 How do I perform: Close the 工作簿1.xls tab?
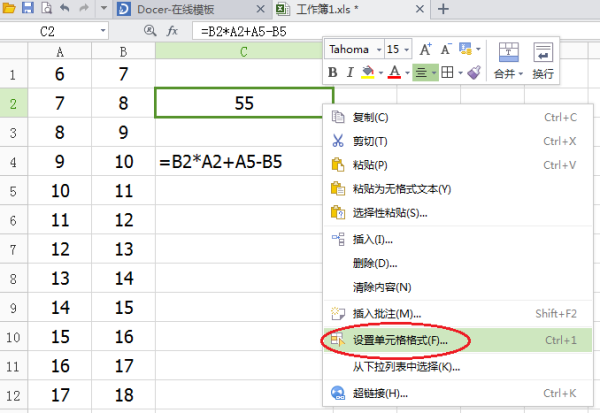coord(420,9)
